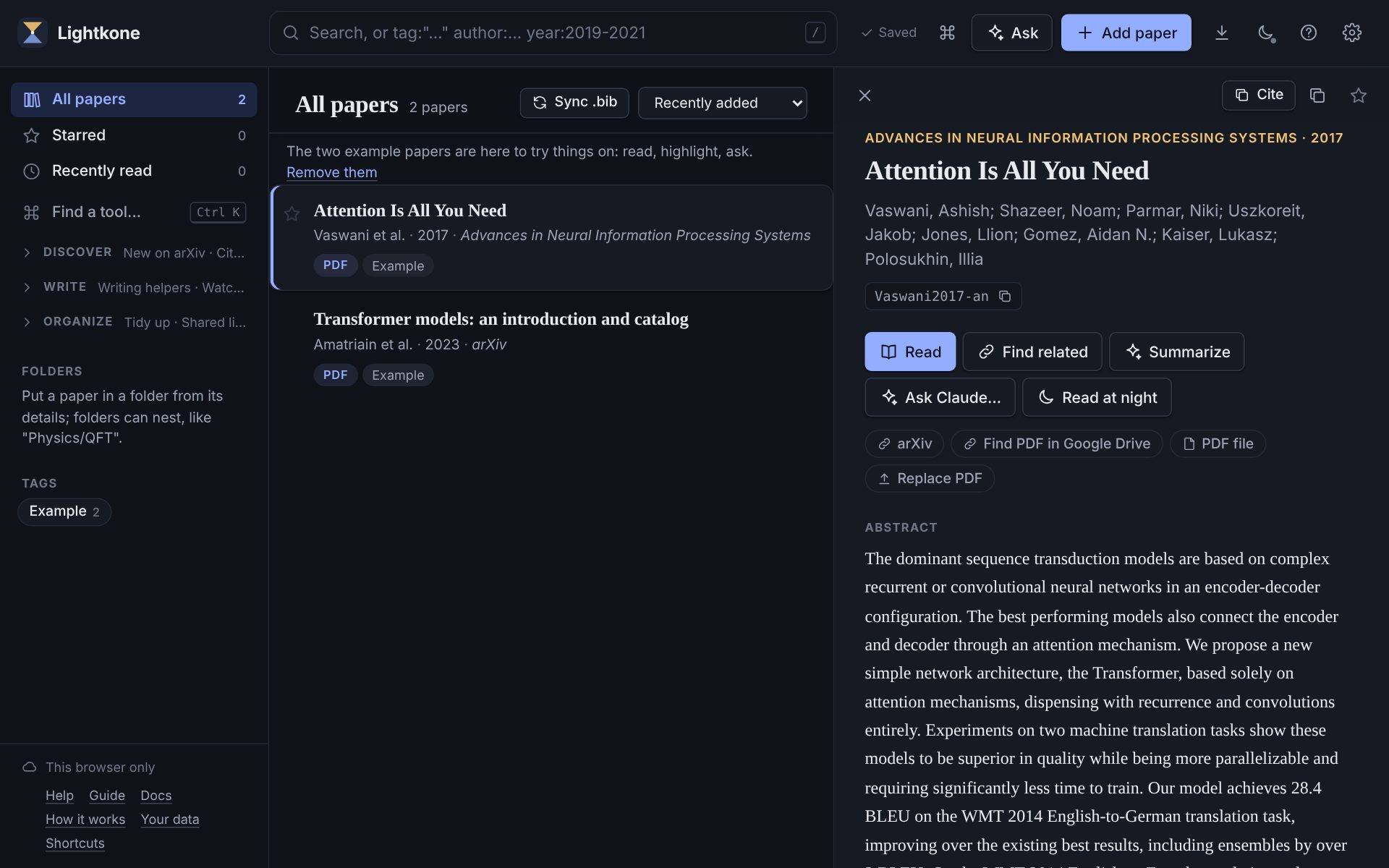Click PDF badge on the Amatriain paper
1389x868 pixels.
tap(335, 375)
